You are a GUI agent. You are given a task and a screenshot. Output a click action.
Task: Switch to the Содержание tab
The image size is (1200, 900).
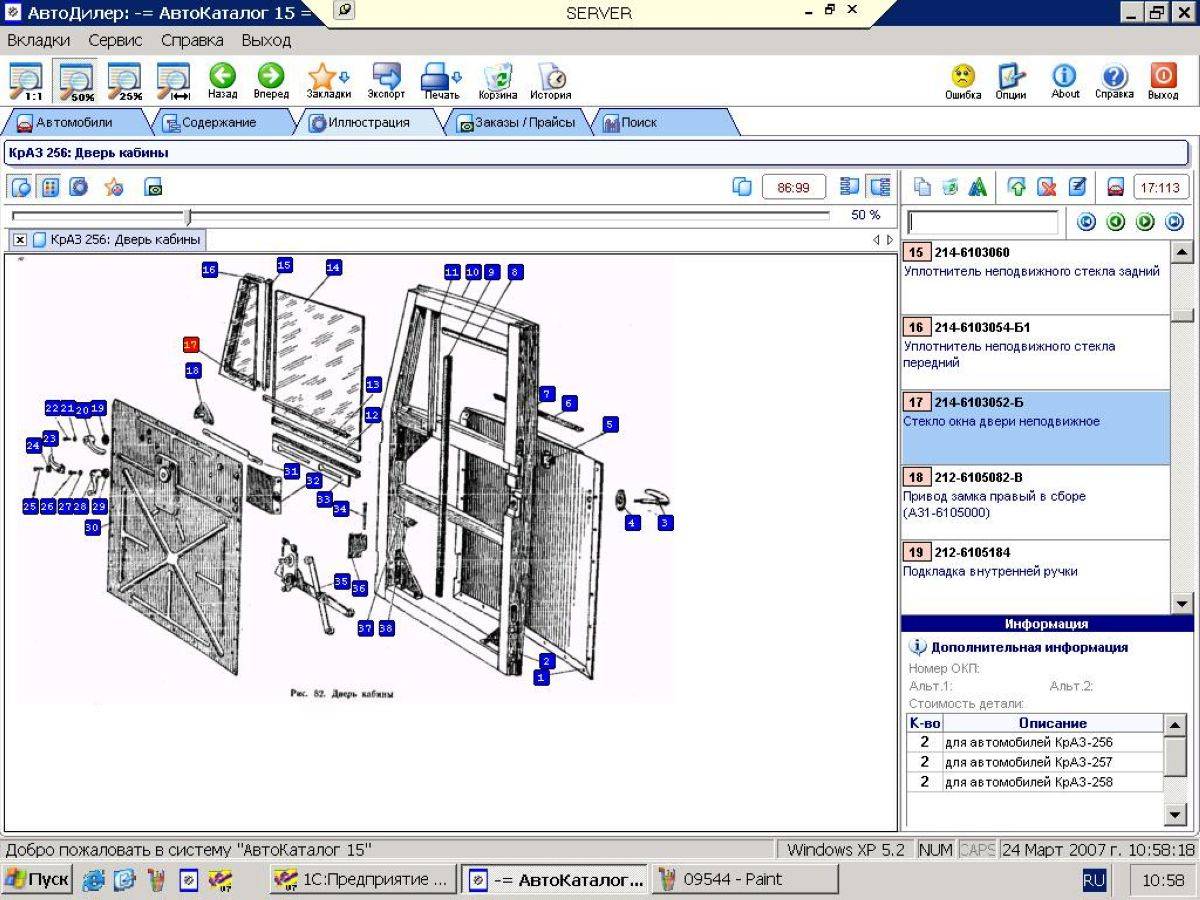[x=219, y=123]
